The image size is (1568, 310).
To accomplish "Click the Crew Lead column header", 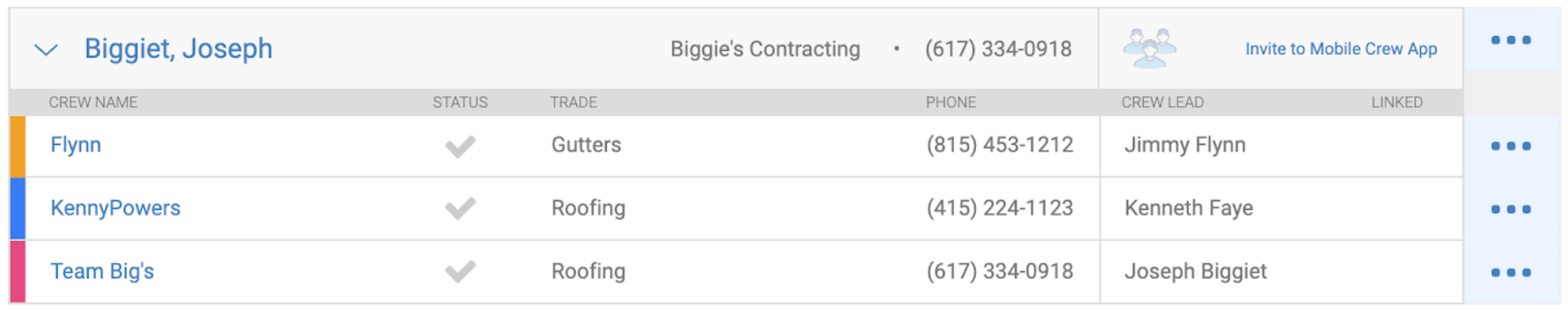I will pyautogui.click(x=1163, y=103).
